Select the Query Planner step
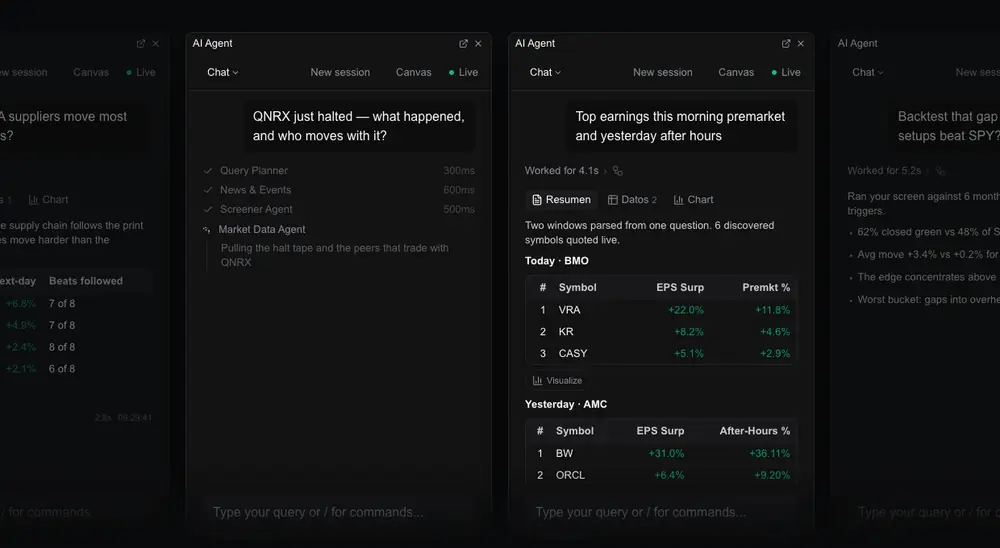 [339, 170]
